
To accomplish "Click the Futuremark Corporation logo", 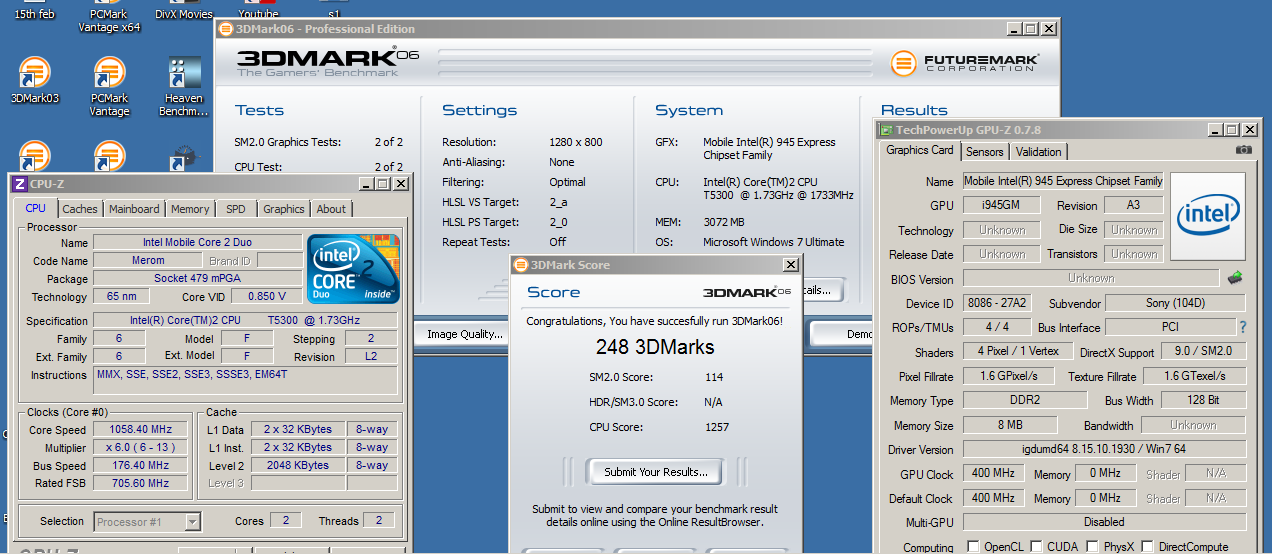I will (966, 64).
